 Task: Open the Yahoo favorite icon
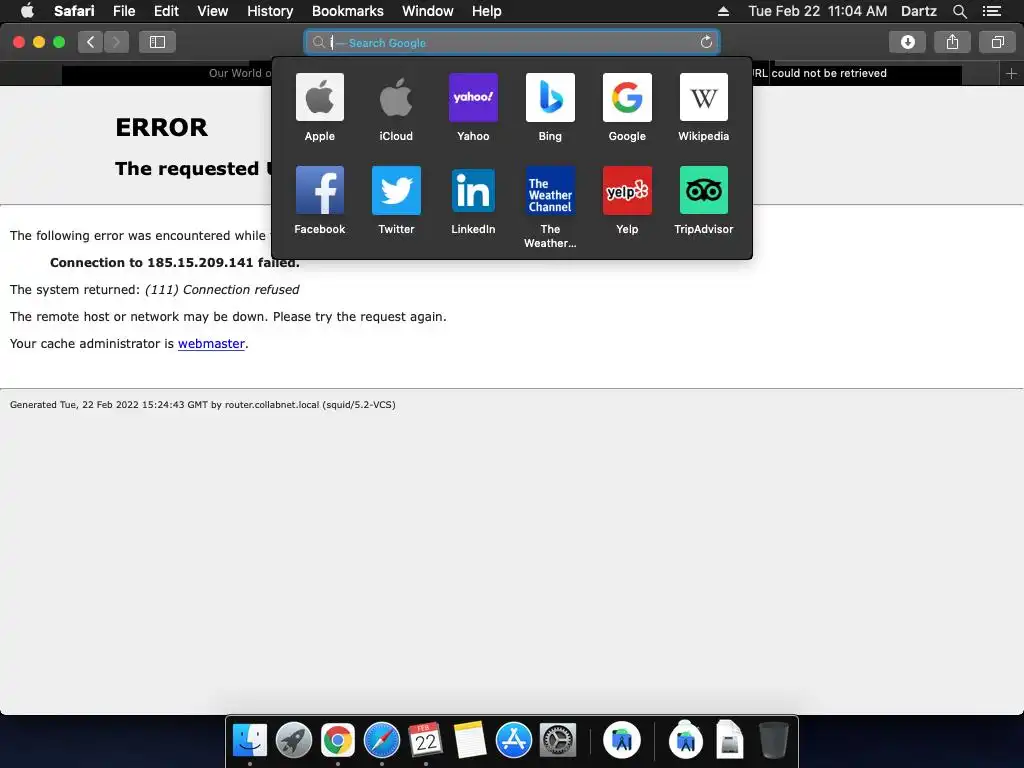[473, 97]
